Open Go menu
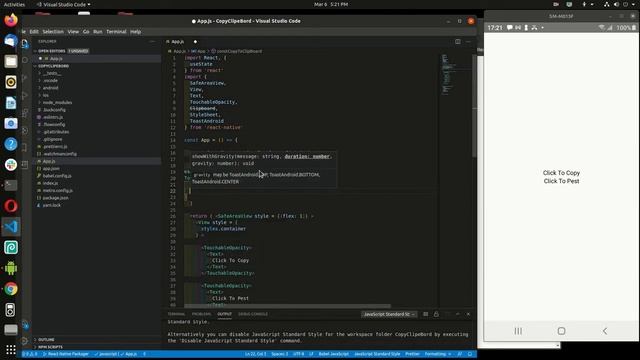The height and width of the screenshot is (360, 640). [x=86, y=32]
